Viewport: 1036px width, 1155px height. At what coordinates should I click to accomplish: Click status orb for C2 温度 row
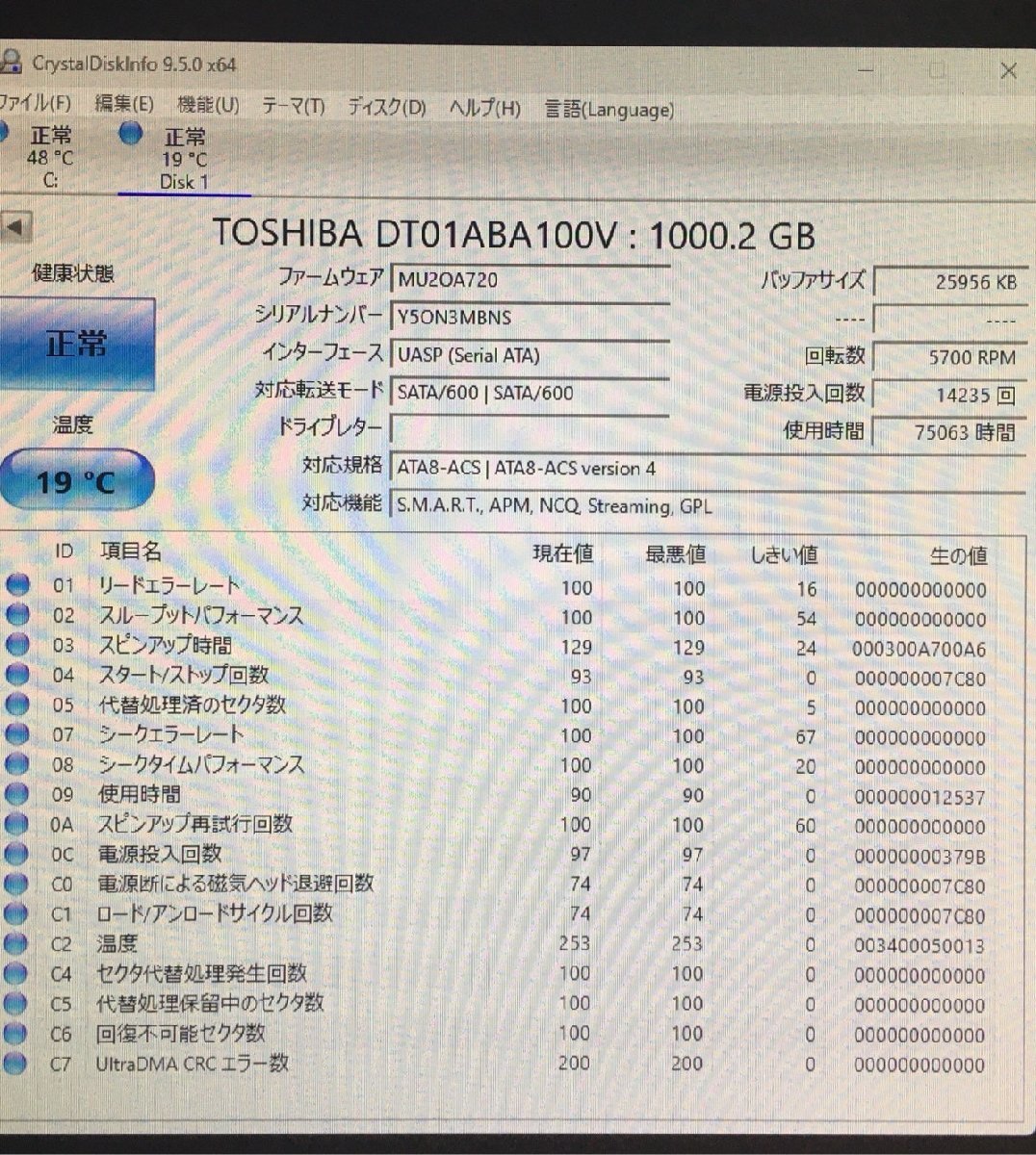tap(16, 943)
